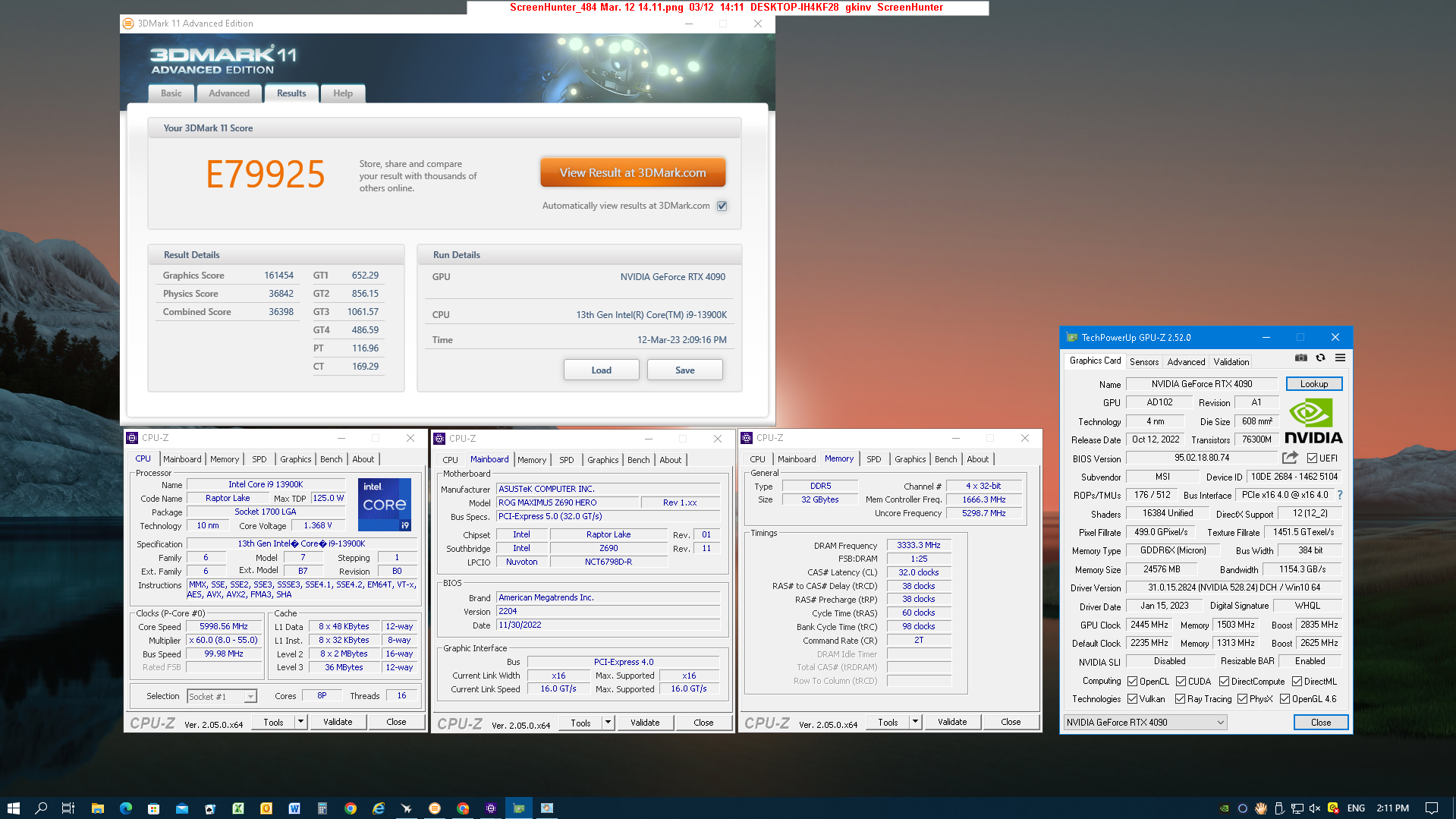Click the Bus Interface question mark icon
The height and width of the screenshot is (819, 1456).
tap(1340, 495)
